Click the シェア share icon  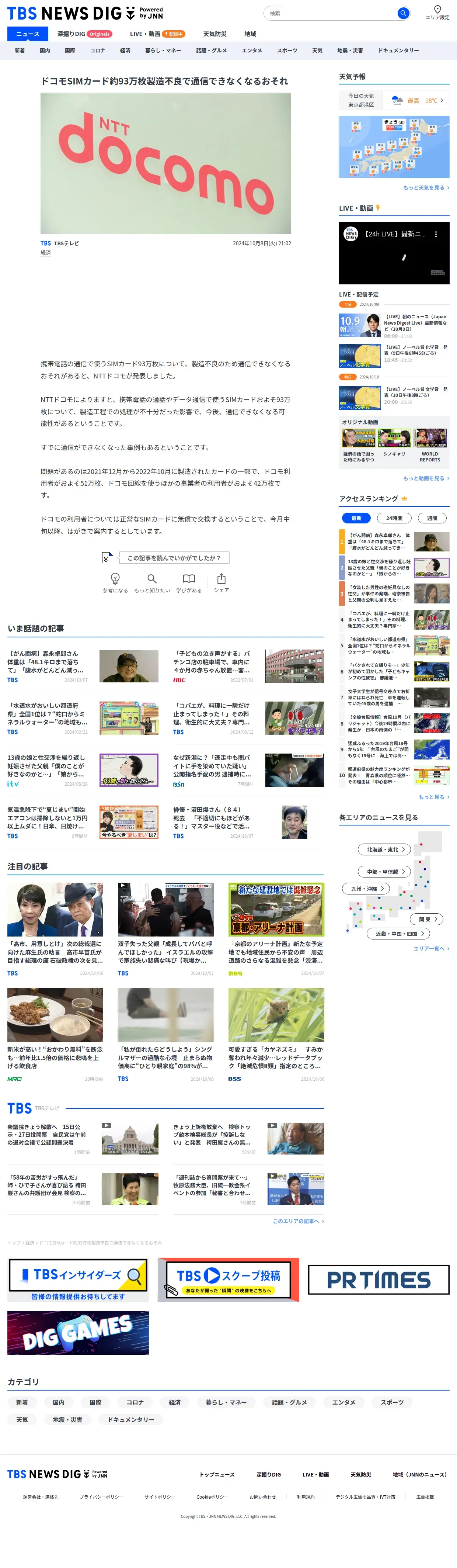221,578
